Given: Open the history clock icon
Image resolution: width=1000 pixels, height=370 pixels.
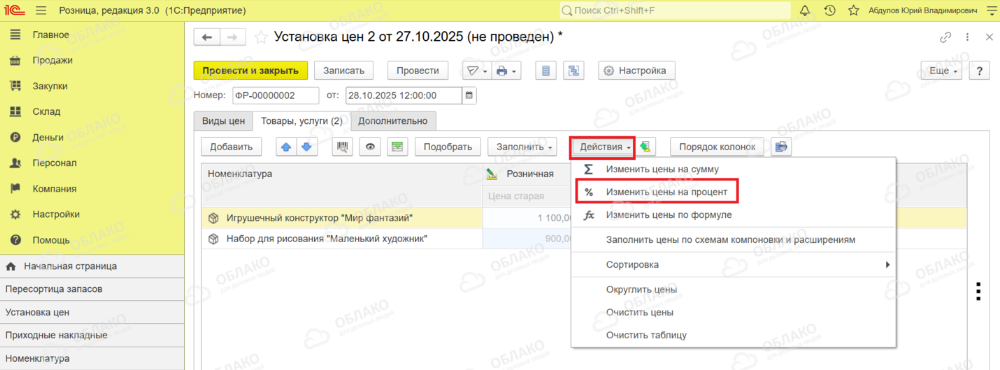Looking at the screenshot, I should [829, 11].
